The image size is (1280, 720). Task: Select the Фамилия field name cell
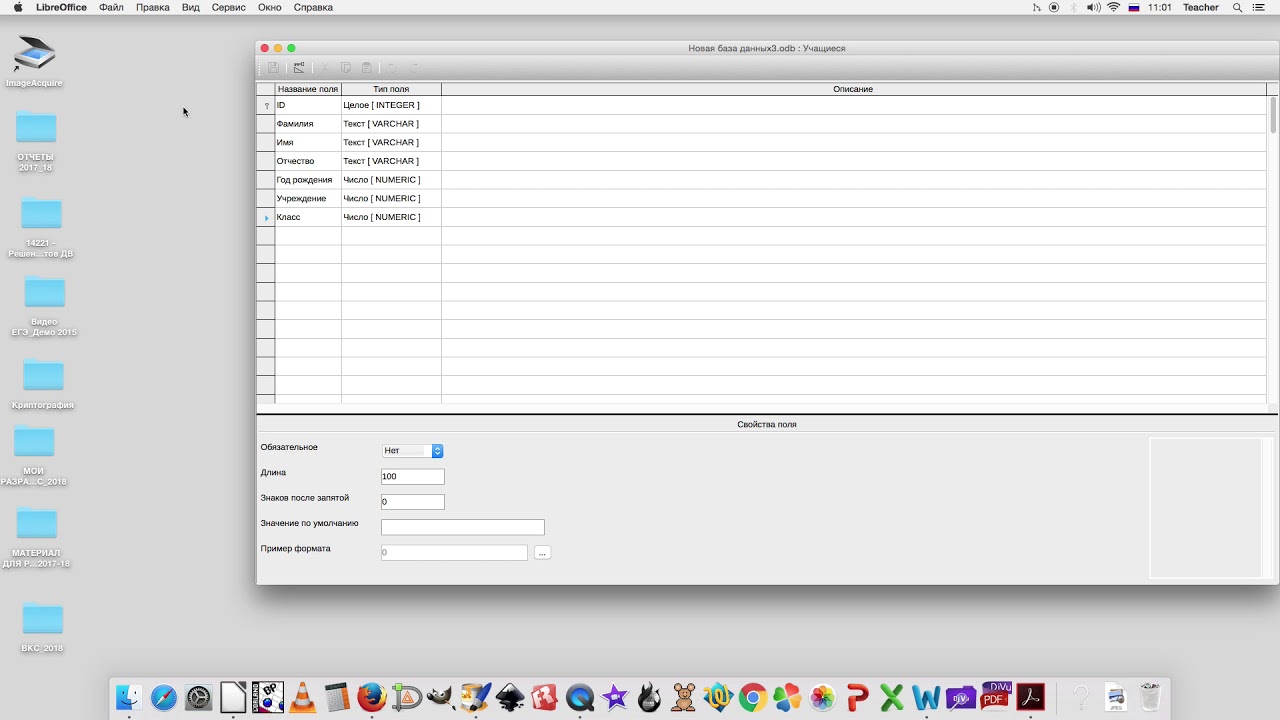click(308, 124)
